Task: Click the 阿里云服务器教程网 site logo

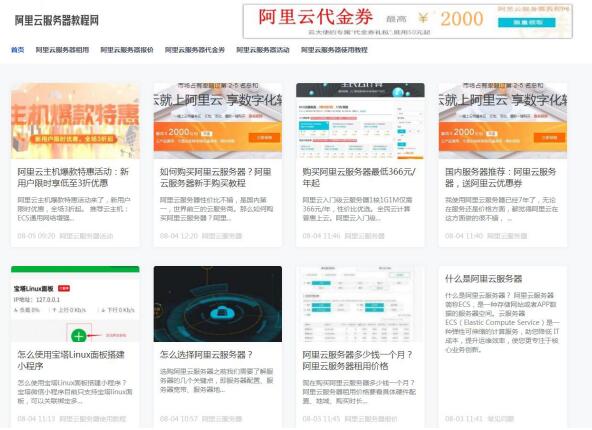Action: coord(57,20)
